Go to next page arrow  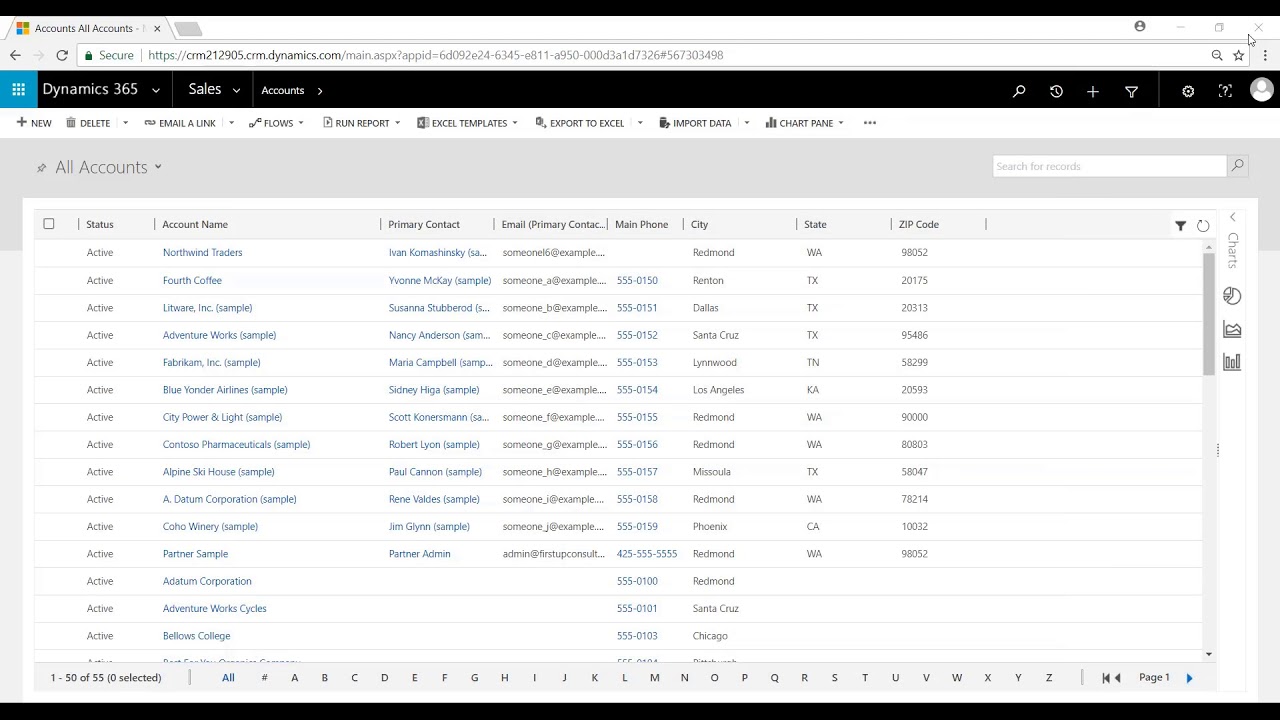tap(1189, 678)
